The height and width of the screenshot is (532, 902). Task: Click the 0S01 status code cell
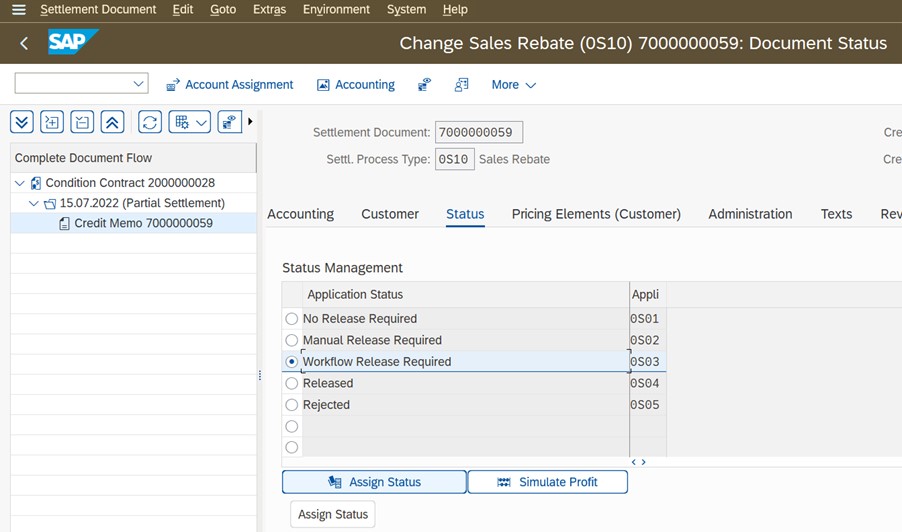648,319
